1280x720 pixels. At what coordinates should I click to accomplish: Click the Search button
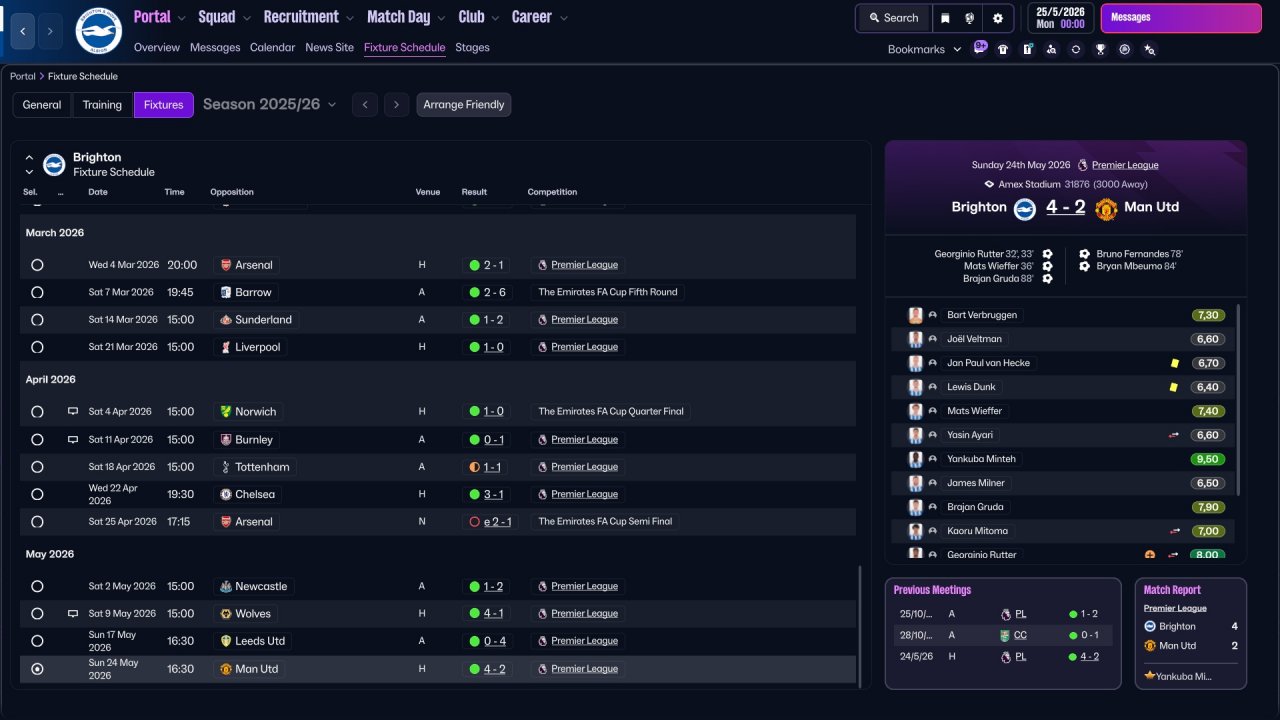893,18
